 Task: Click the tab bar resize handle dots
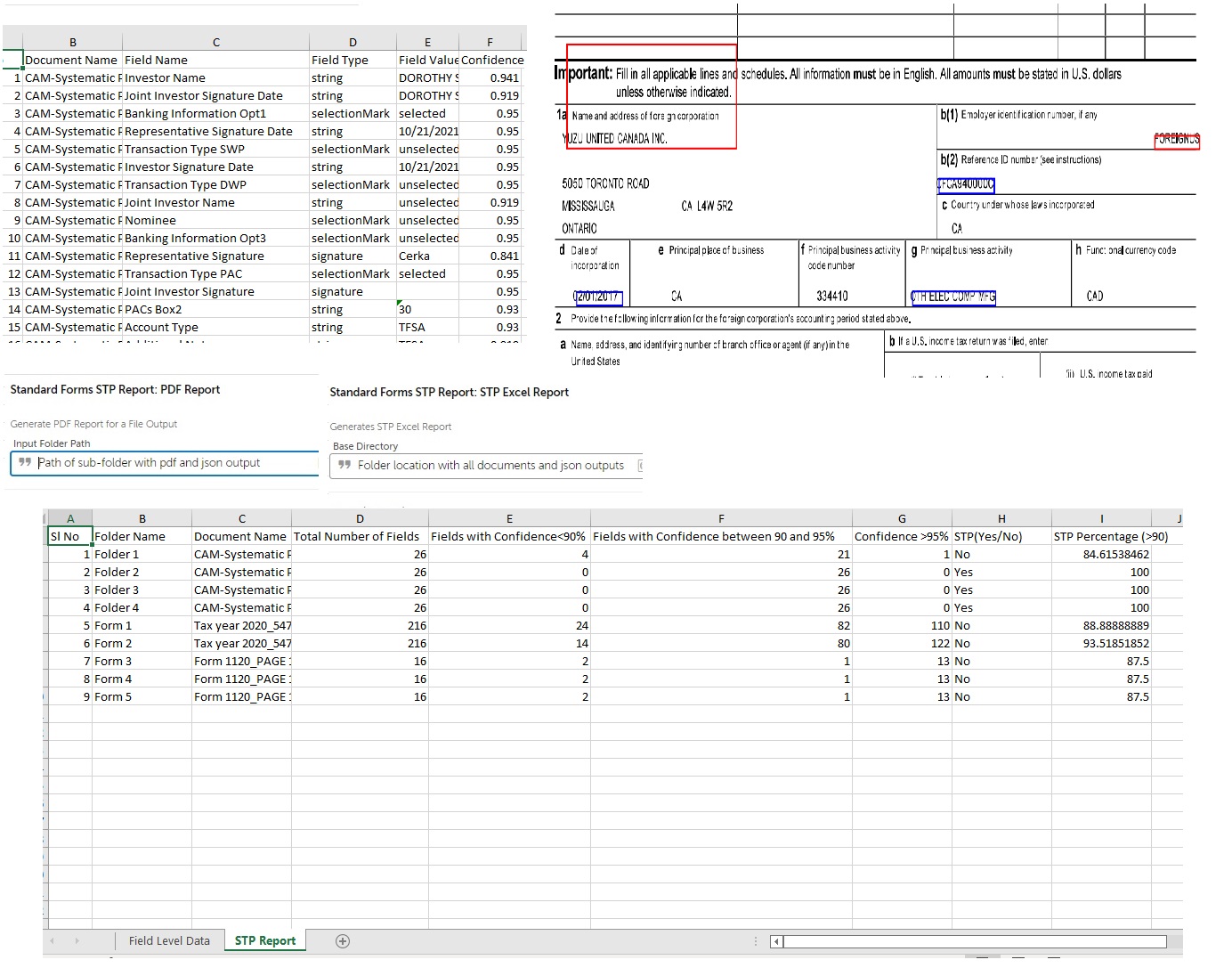[756, 941]
